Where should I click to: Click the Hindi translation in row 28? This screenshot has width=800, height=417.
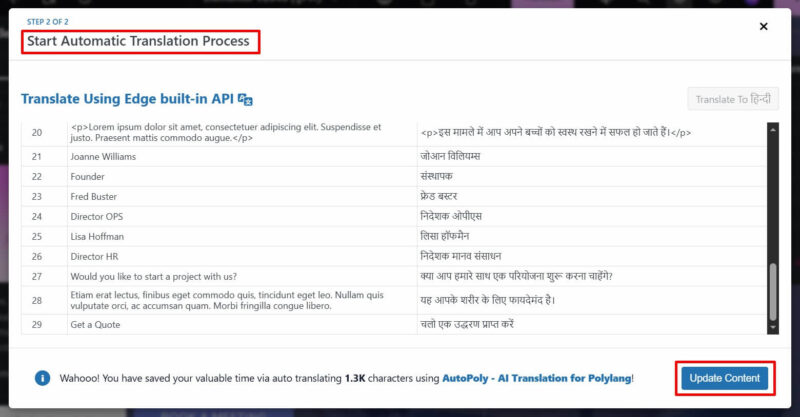coord(487,300)
